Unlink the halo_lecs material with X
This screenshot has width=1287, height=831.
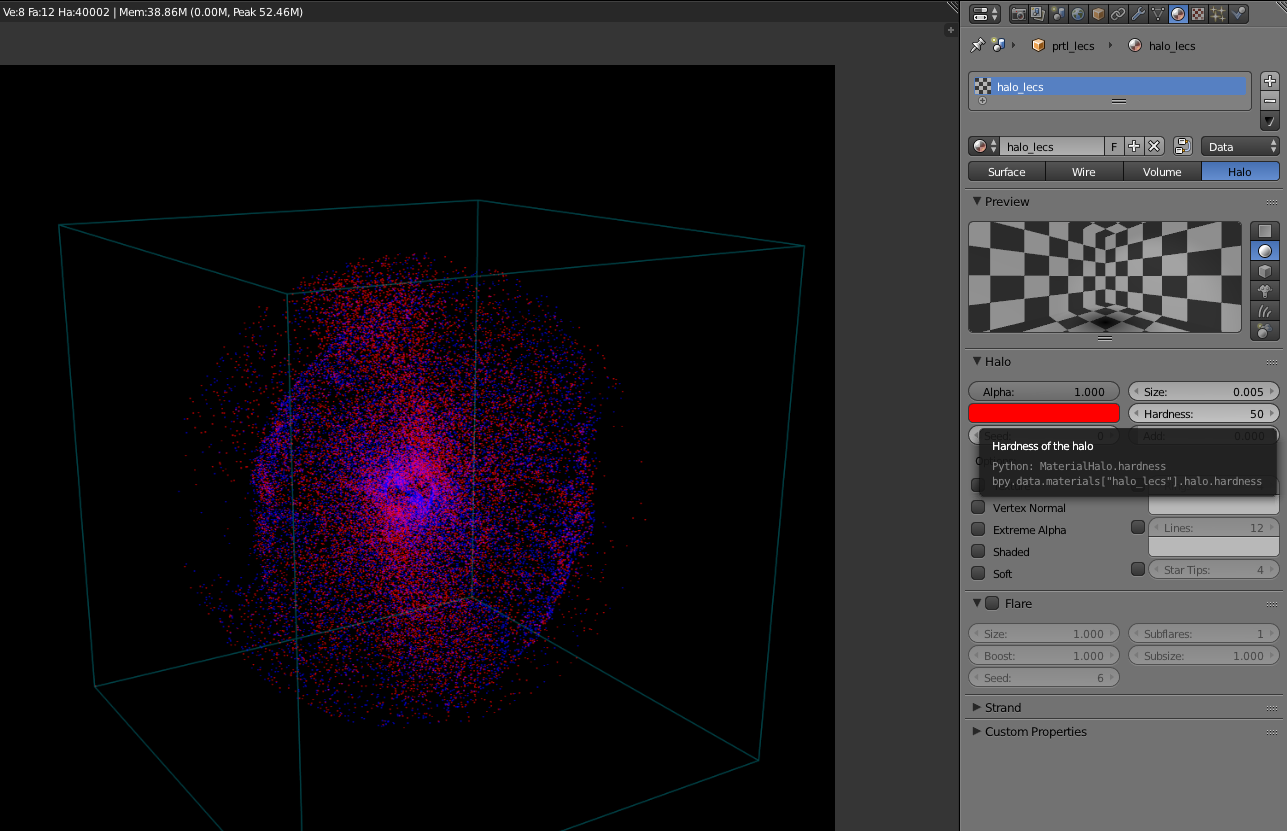1154,146
